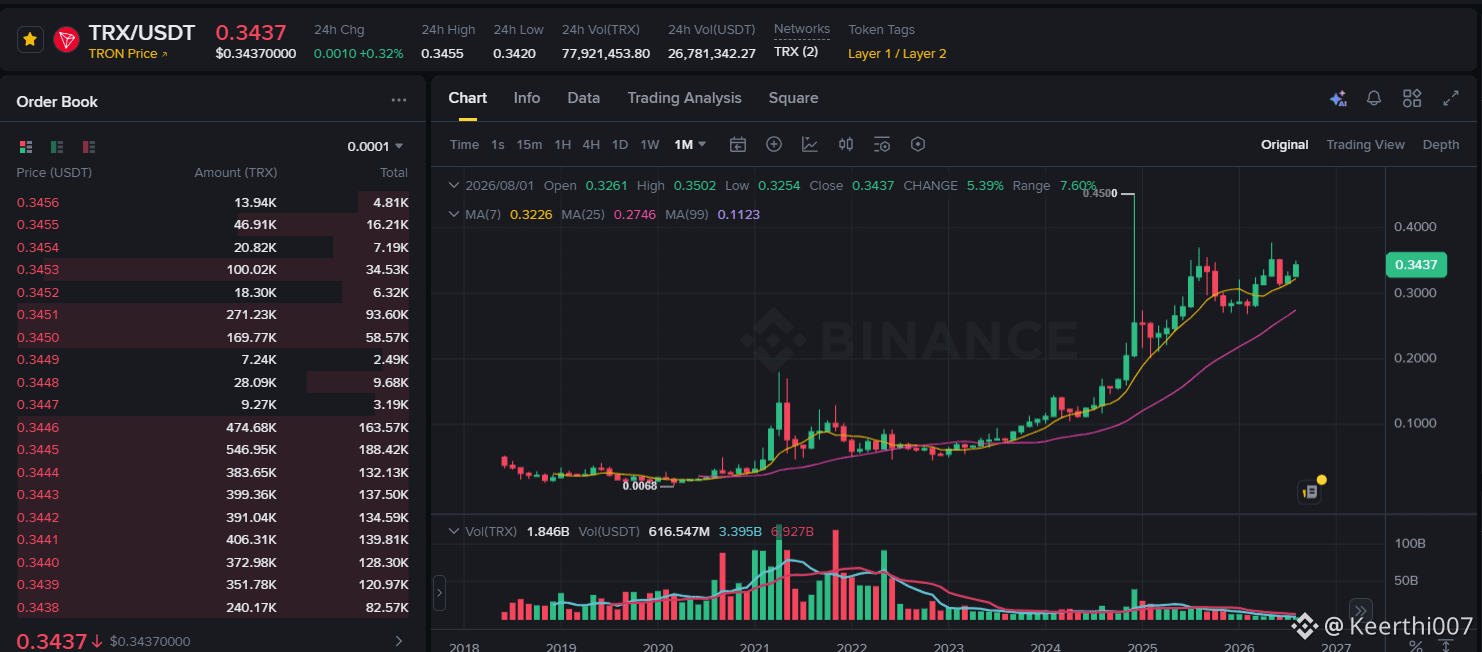Switch to the Info tab

point(527,98)
